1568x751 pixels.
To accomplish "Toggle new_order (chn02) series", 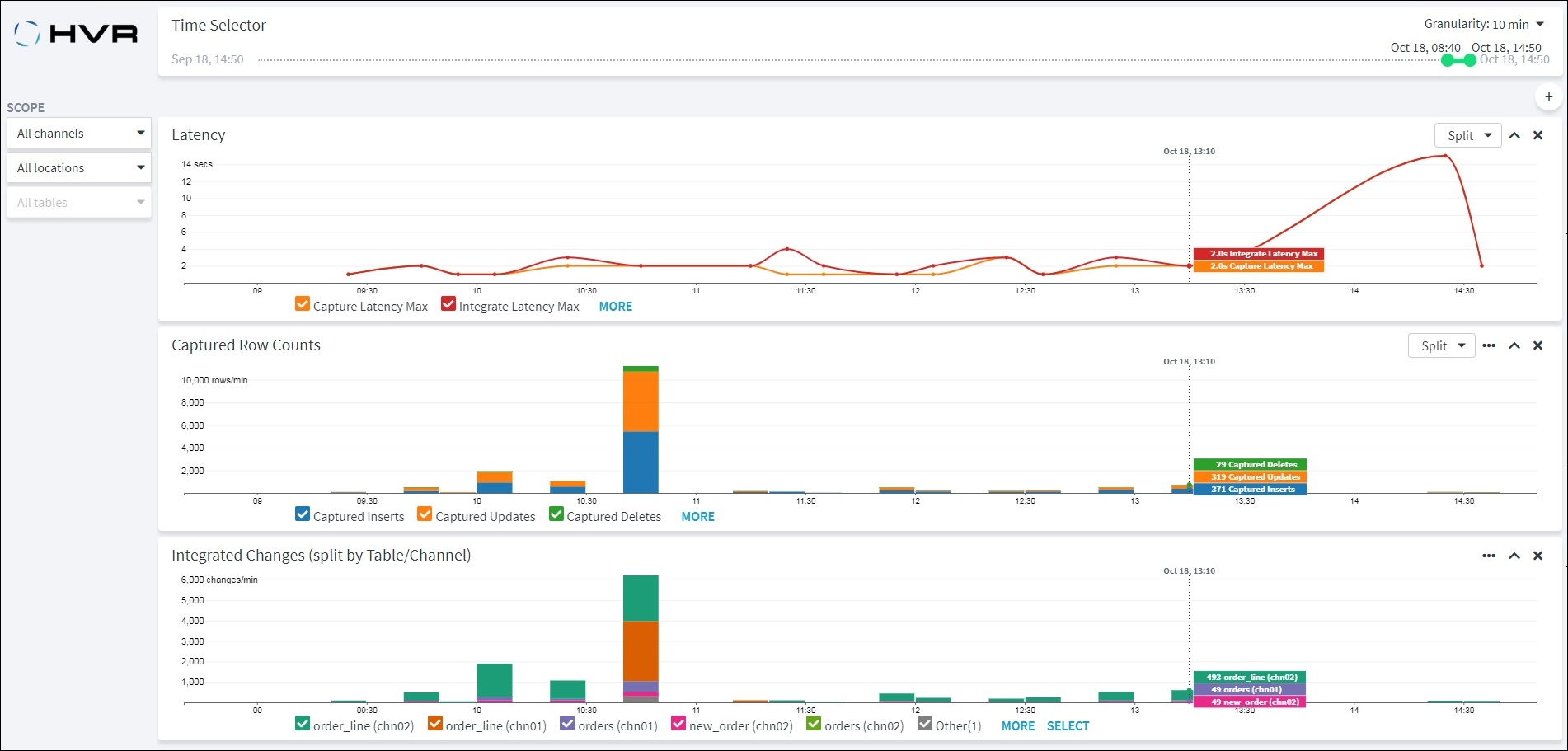I will coord(678,724).
